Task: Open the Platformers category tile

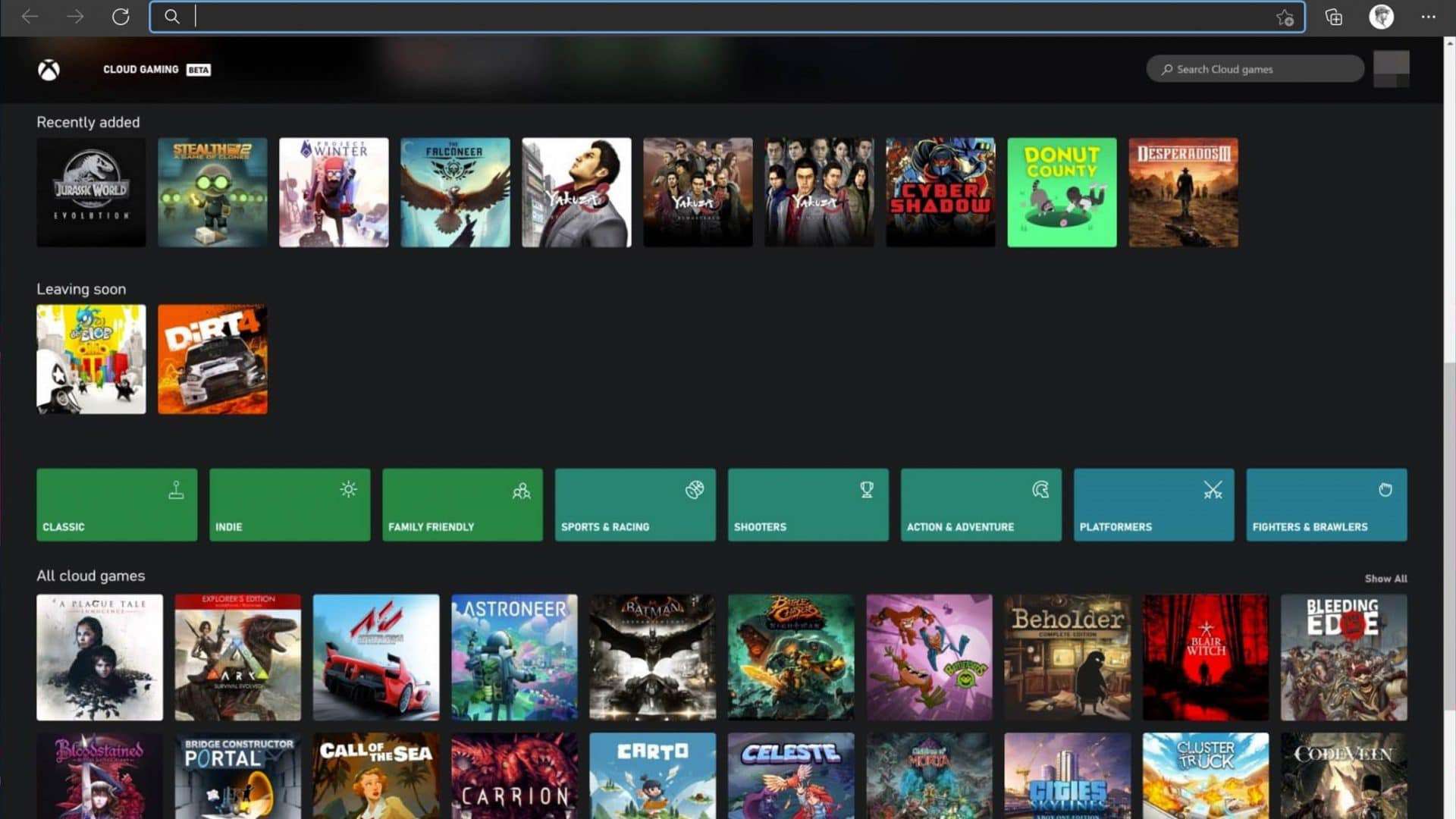Action: [1154, 504]
